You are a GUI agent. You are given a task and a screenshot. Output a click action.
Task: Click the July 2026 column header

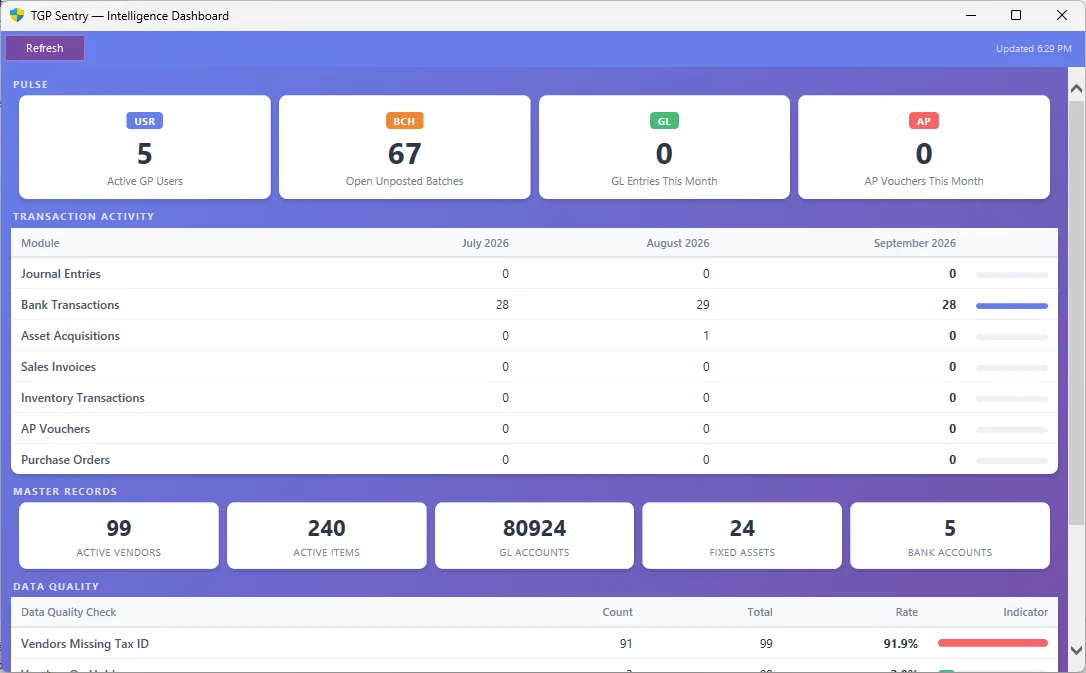485,243
